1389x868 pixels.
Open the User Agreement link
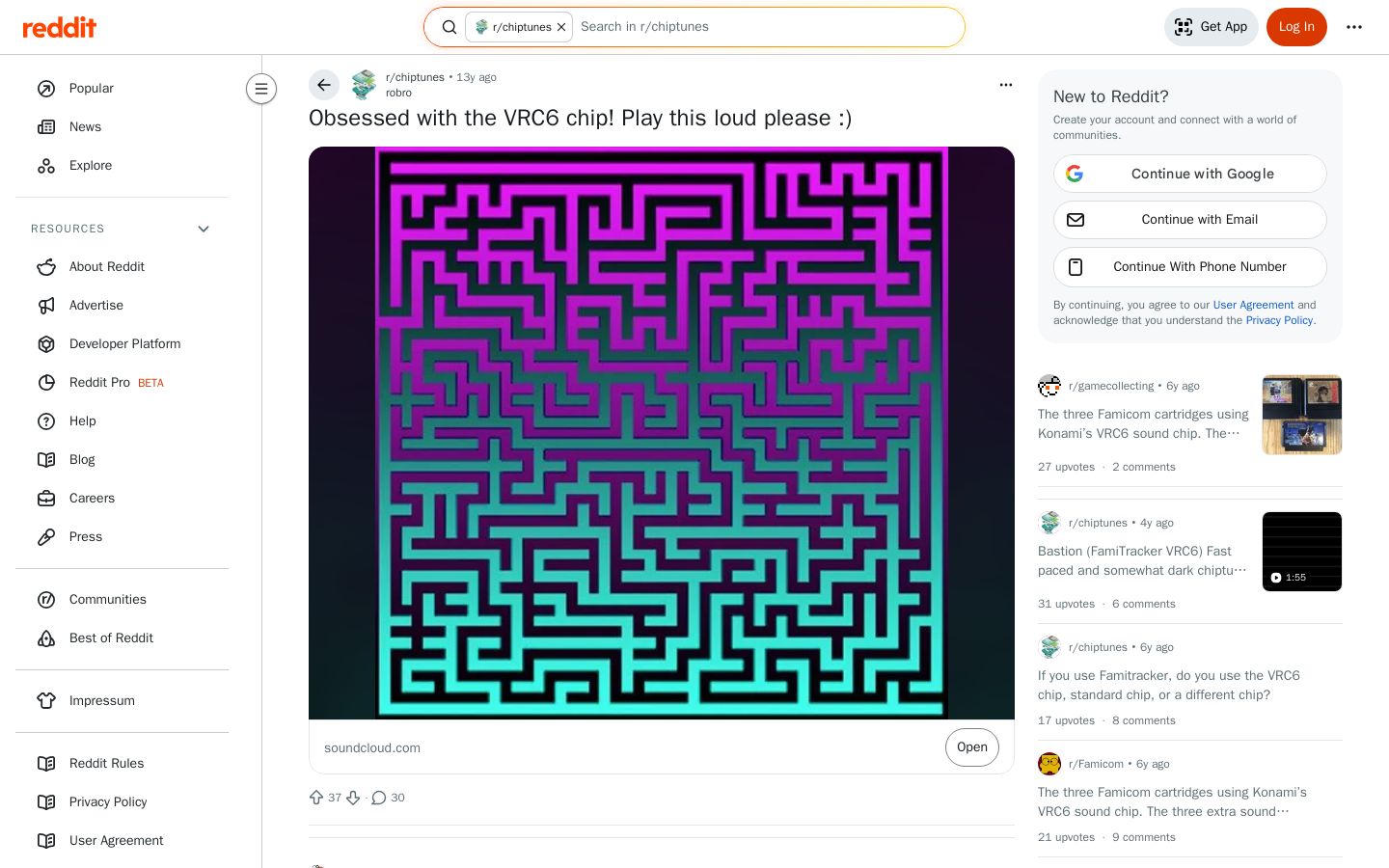[1253, 305]
